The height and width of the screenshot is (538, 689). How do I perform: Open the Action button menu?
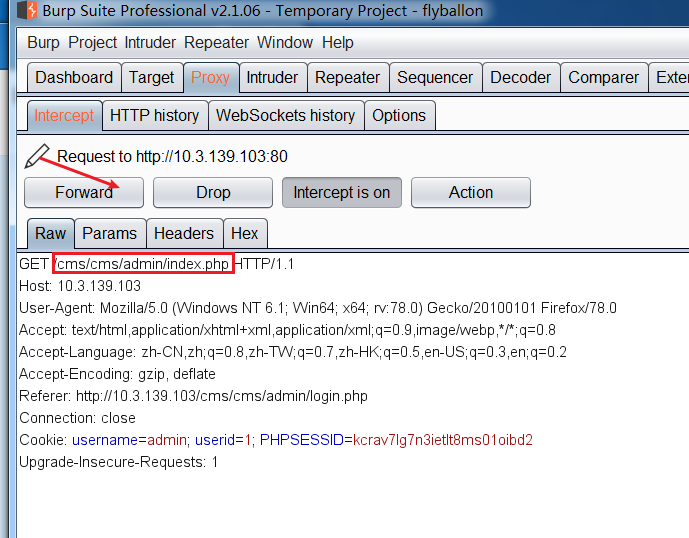471,193
